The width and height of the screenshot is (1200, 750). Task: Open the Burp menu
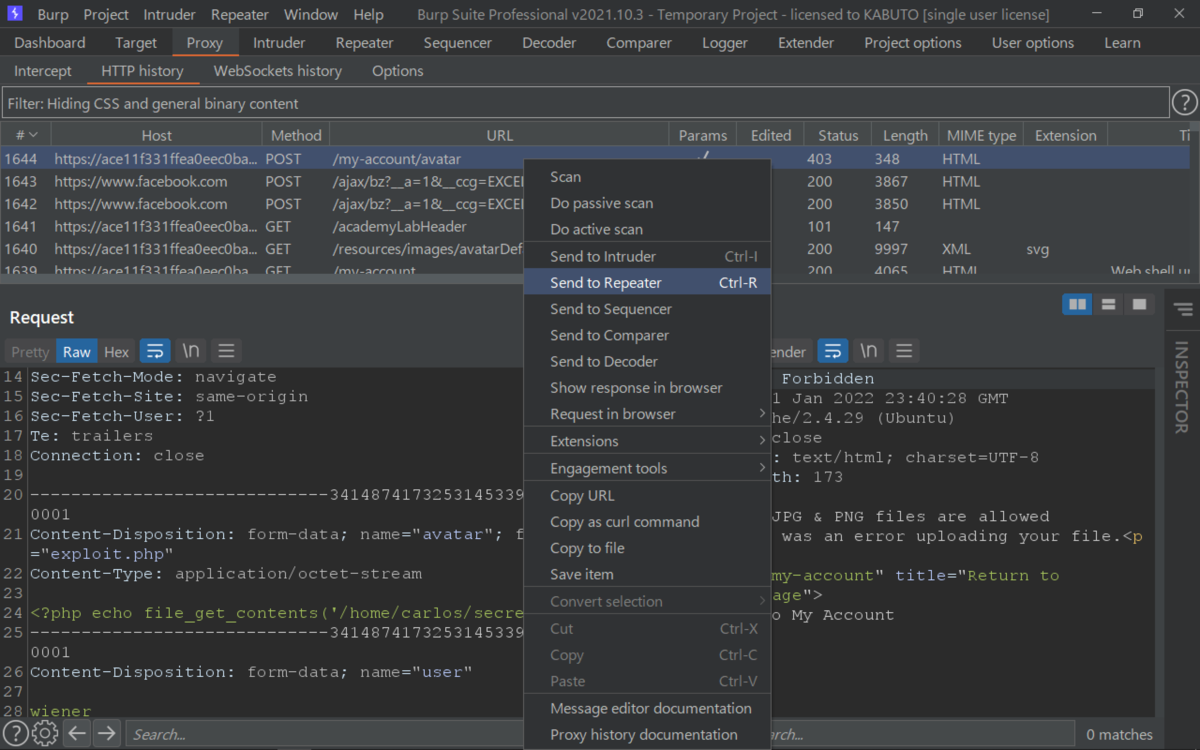53,14
